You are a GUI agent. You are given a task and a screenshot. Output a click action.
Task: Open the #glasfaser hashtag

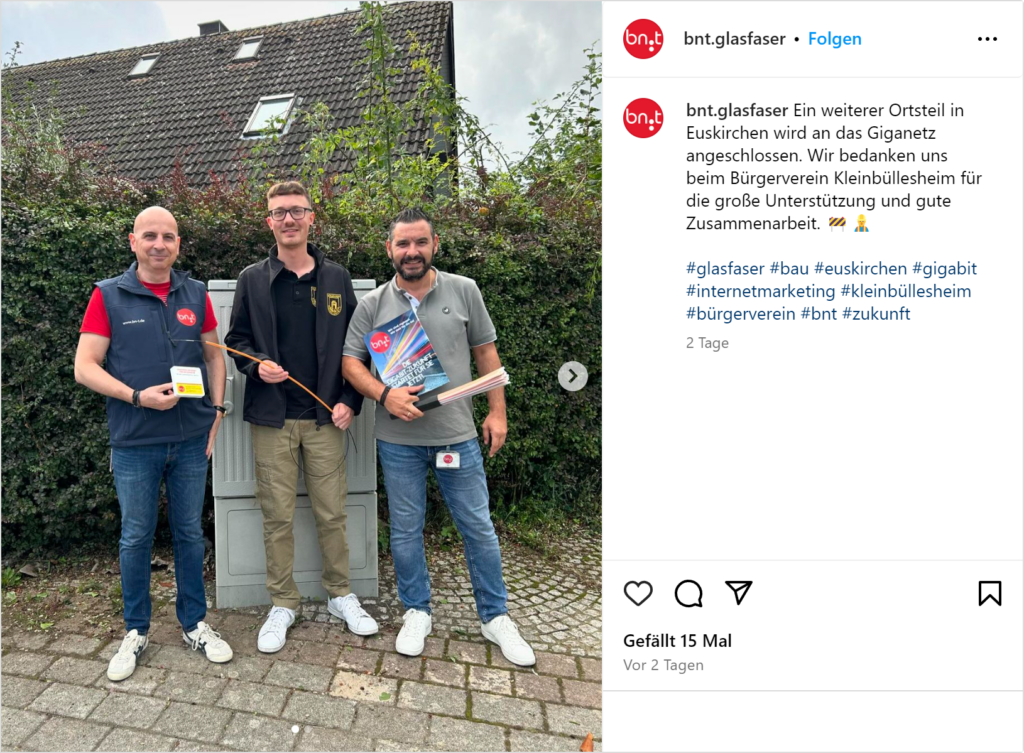pos(725,268)
